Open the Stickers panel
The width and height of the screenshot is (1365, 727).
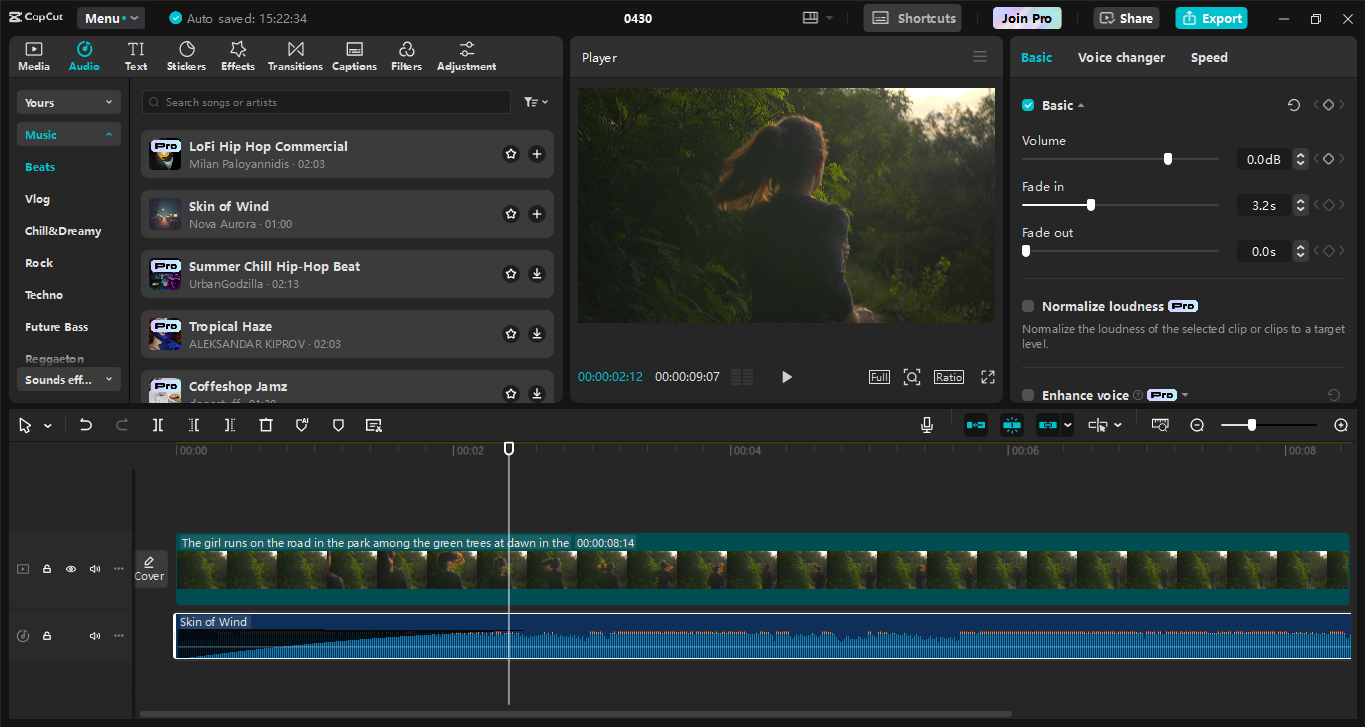186,56
